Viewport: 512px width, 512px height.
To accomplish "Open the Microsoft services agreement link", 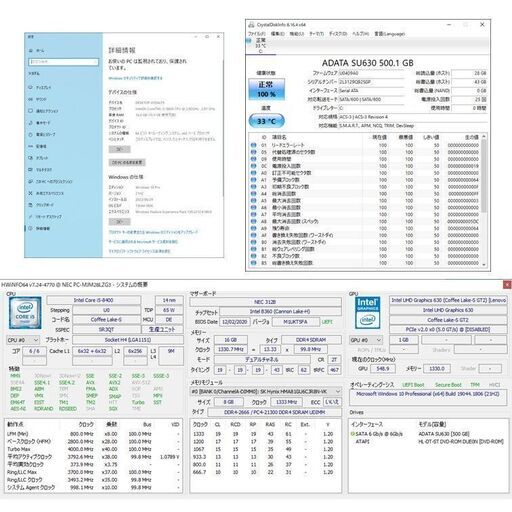I will [143, 242].
